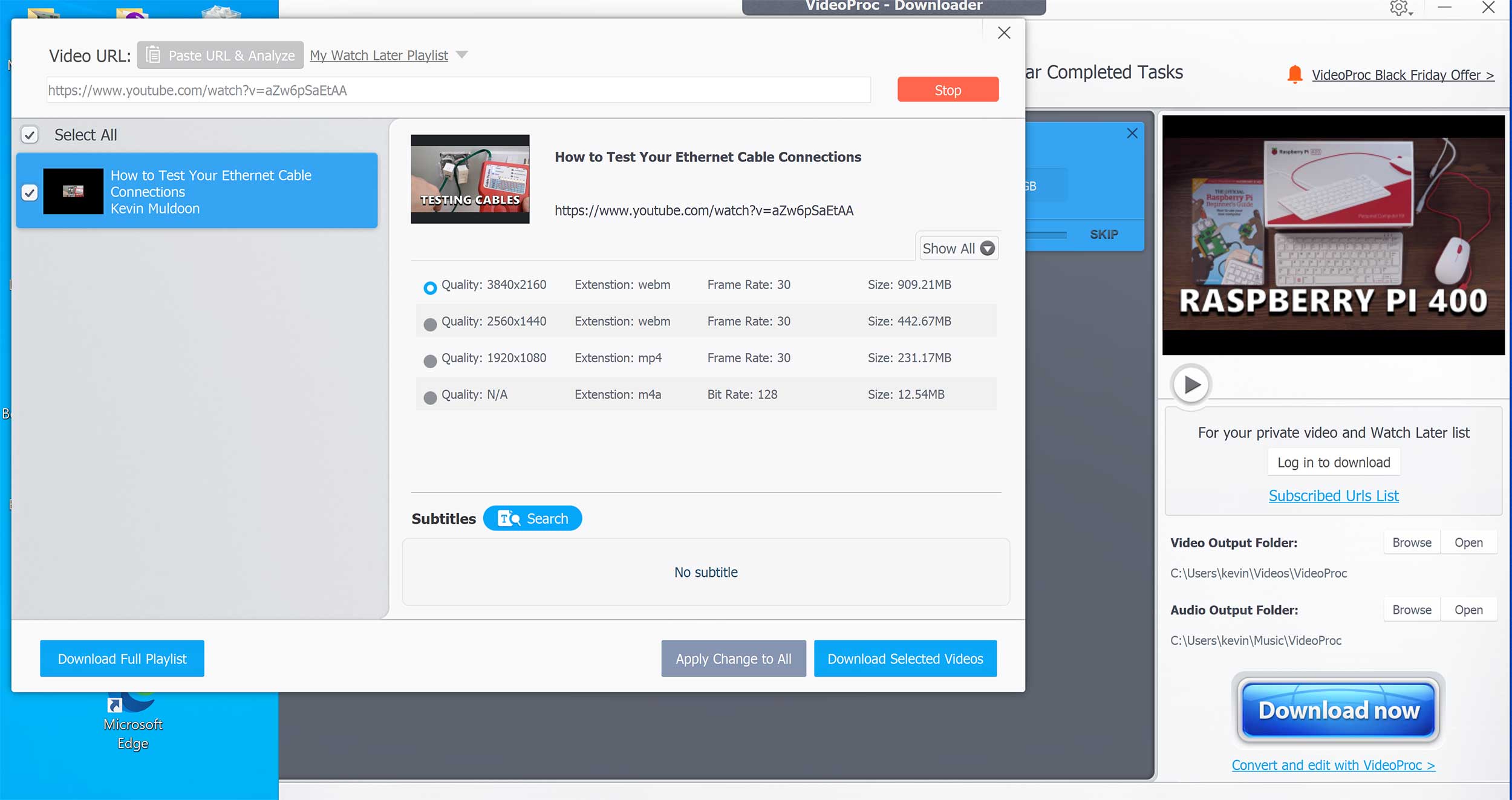Click the big Download now button
Viewport: 1512px width, 800px height.
[x=1338, y=709]
